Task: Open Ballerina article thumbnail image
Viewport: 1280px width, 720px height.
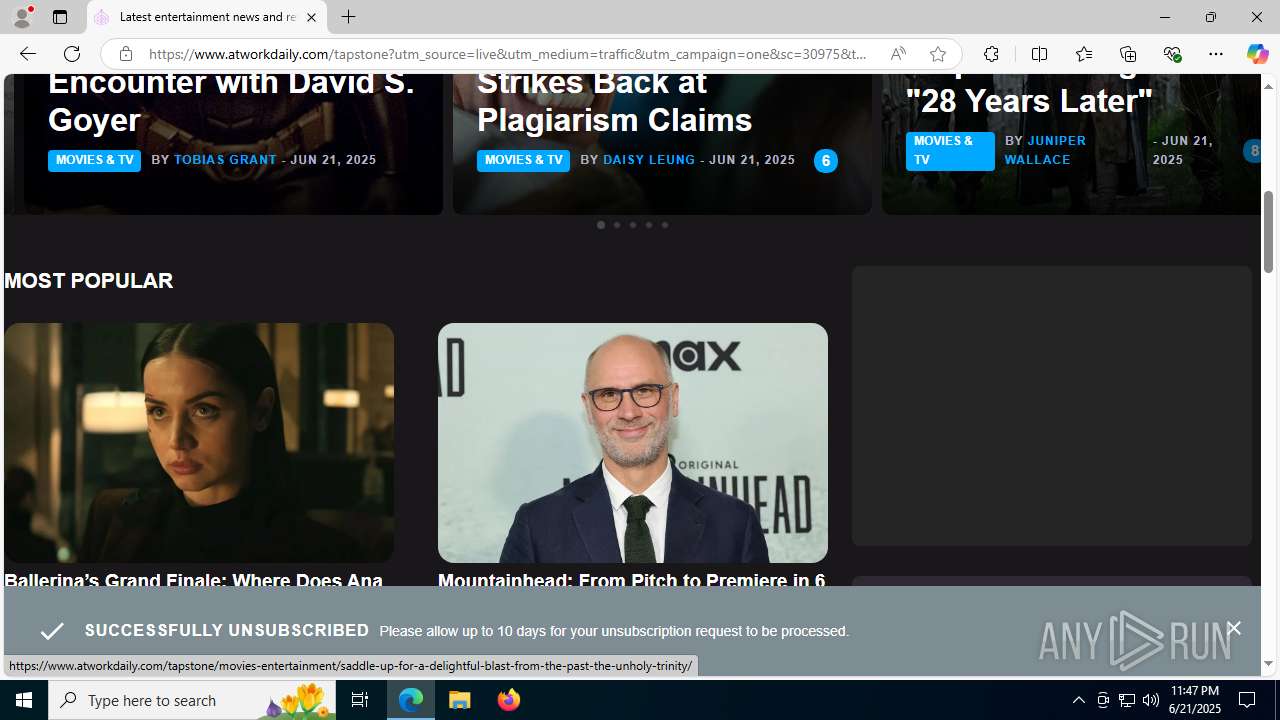Action: 199,443
